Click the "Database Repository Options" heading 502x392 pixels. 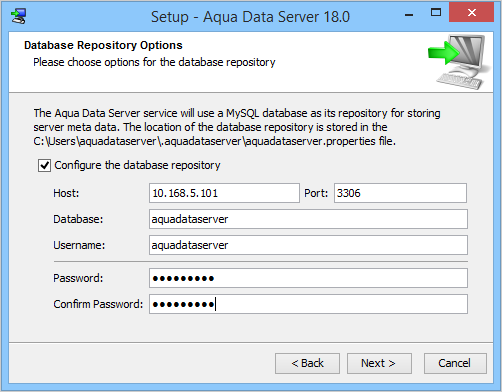tap(103, 45)
